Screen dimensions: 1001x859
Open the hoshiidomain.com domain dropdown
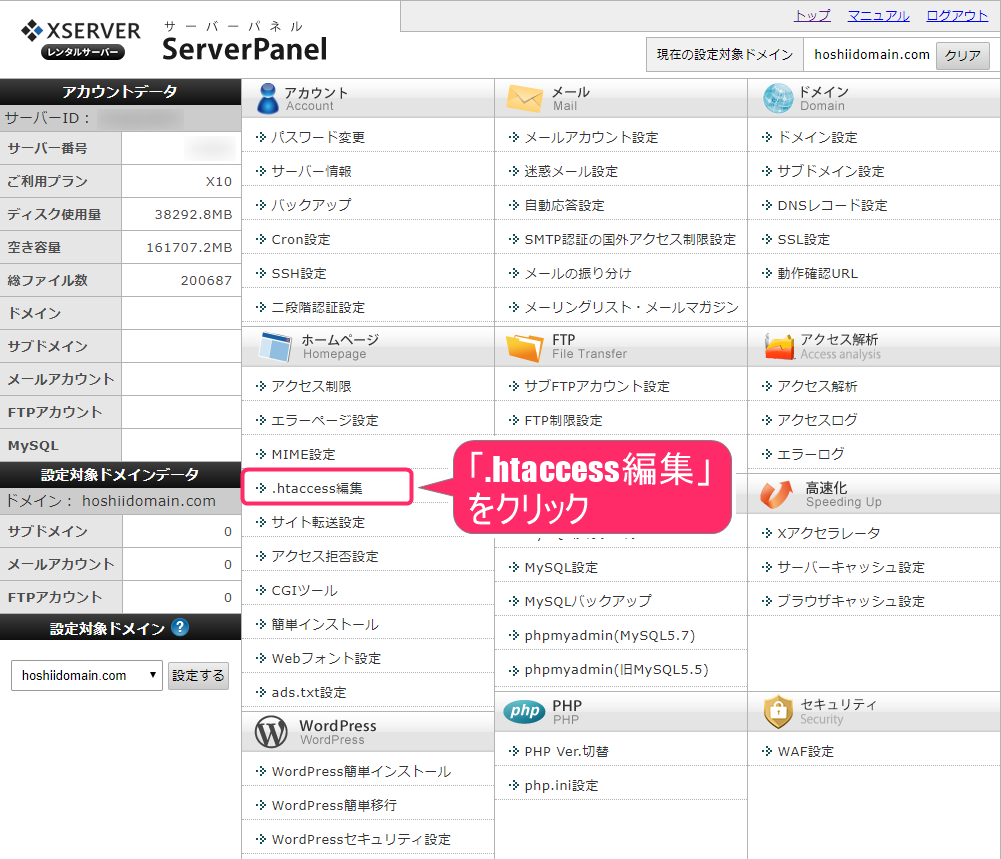point(87,675)
